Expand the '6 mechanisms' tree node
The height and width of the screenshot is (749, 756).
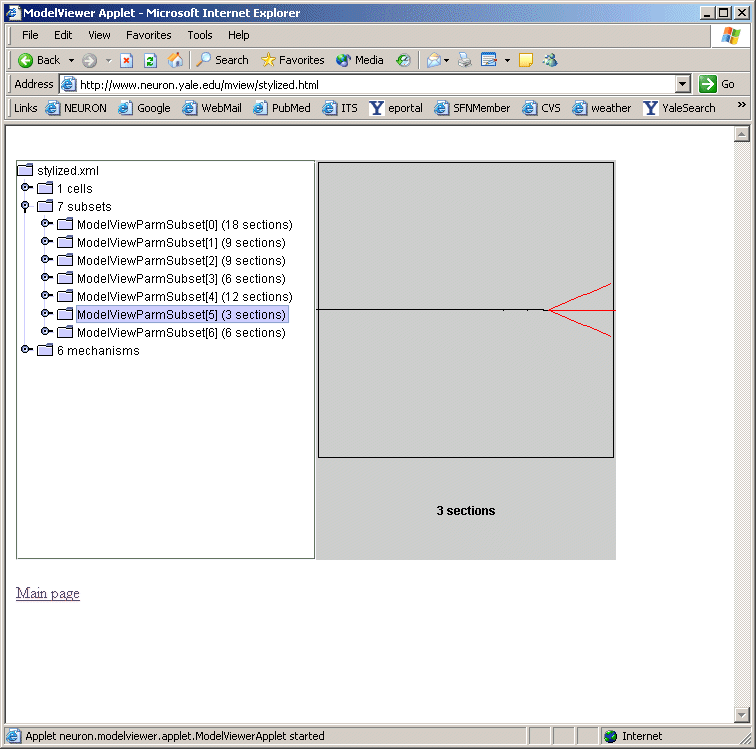pyautogui.click(x=27, y=350)
